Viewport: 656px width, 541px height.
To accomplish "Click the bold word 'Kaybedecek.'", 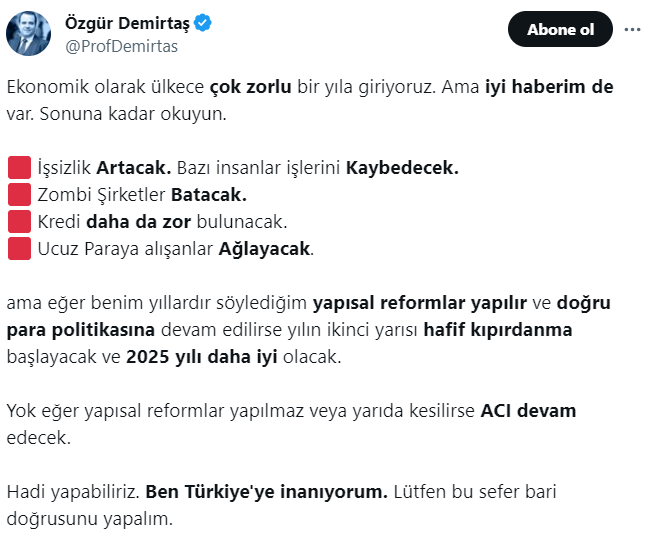I will click(x=402, y=168).
